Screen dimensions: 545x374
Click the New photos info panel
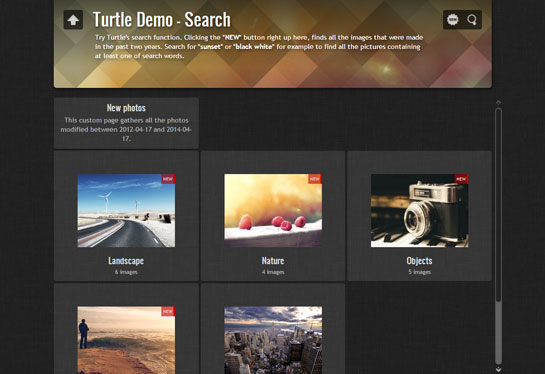click(126, 123)
